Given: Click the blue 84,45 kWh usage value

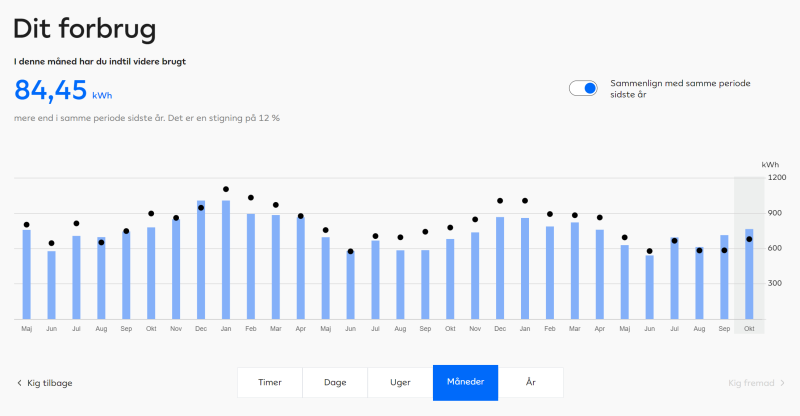Looking at the screenshot, I should click(x=52, y=91).
